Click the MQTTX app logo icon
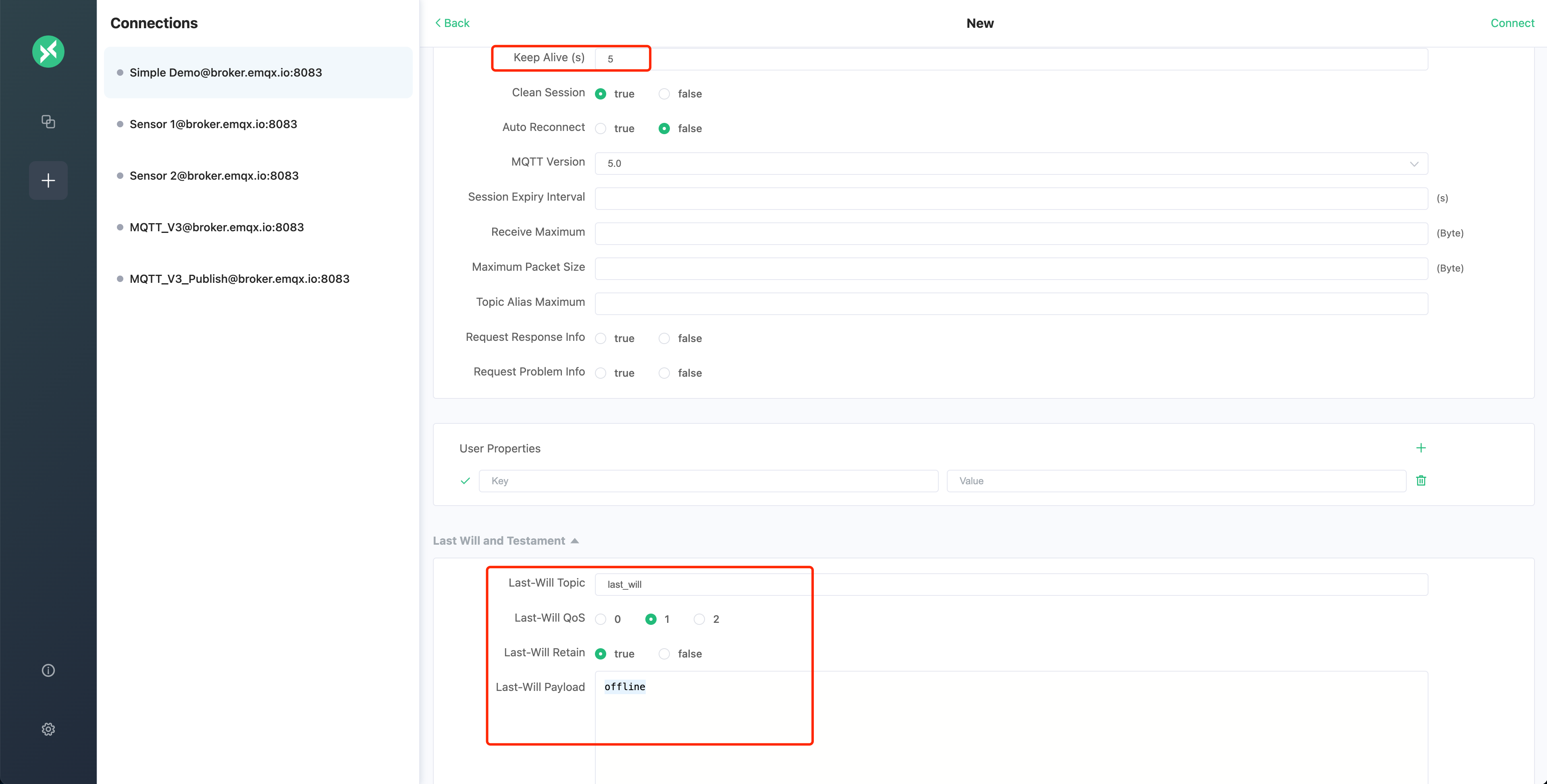 point(49,51)
